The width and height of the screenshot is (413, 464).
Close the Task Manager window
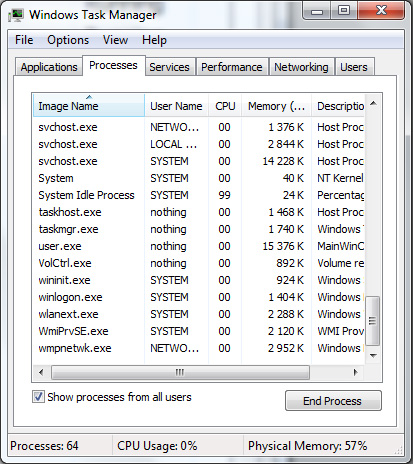381,11
